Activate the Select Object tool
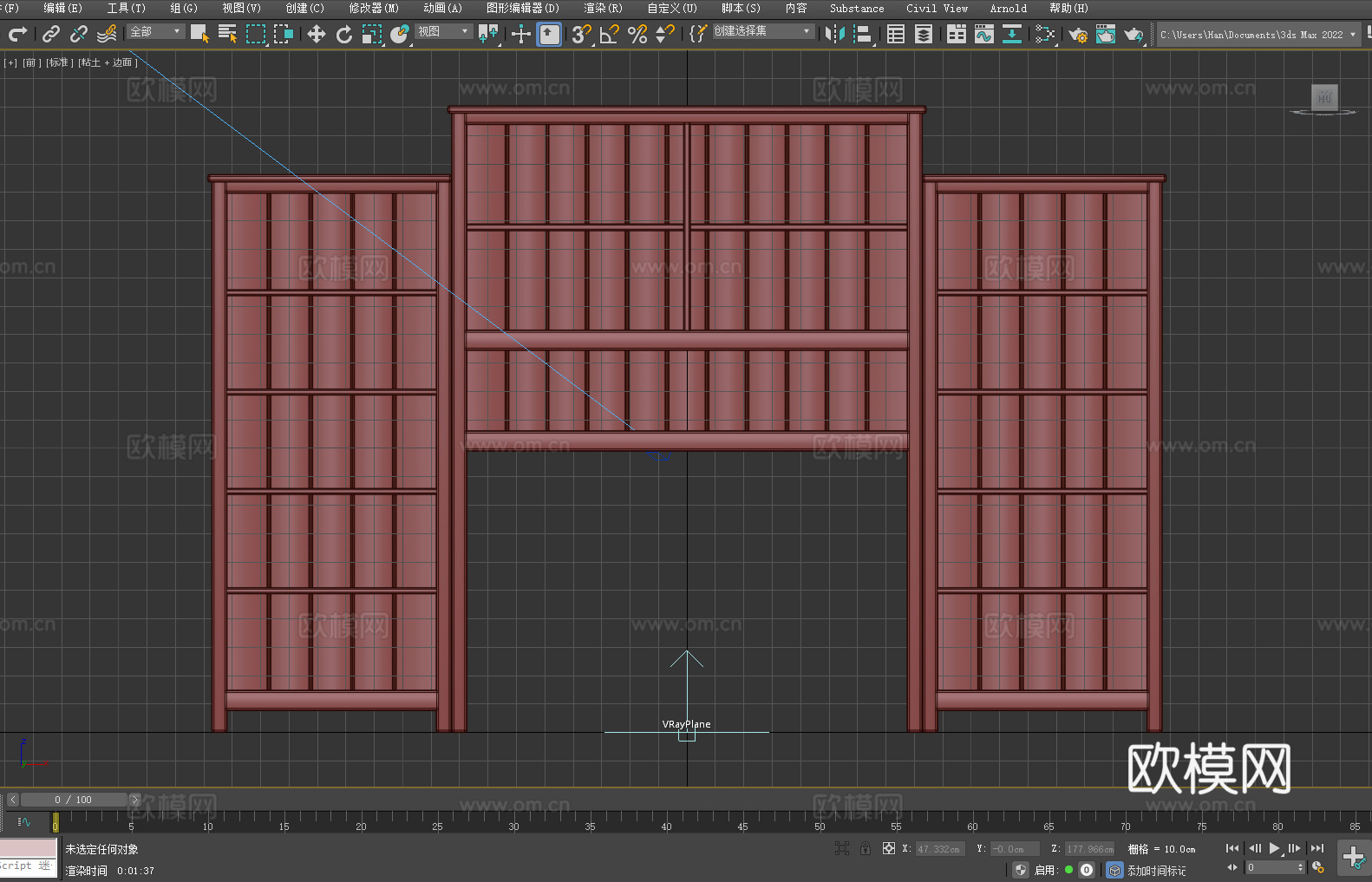1372x882 pixels. 199,34
